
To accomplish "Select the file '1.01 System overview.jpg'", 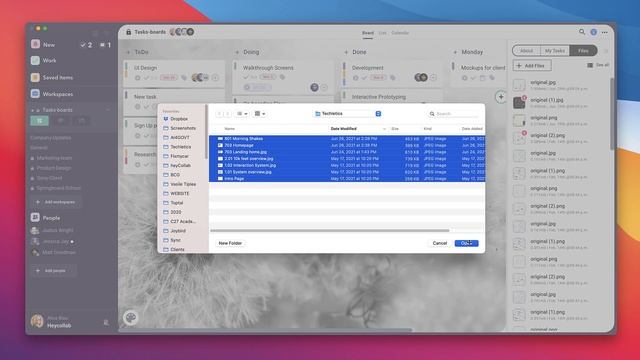I will [x=347, y=172].
